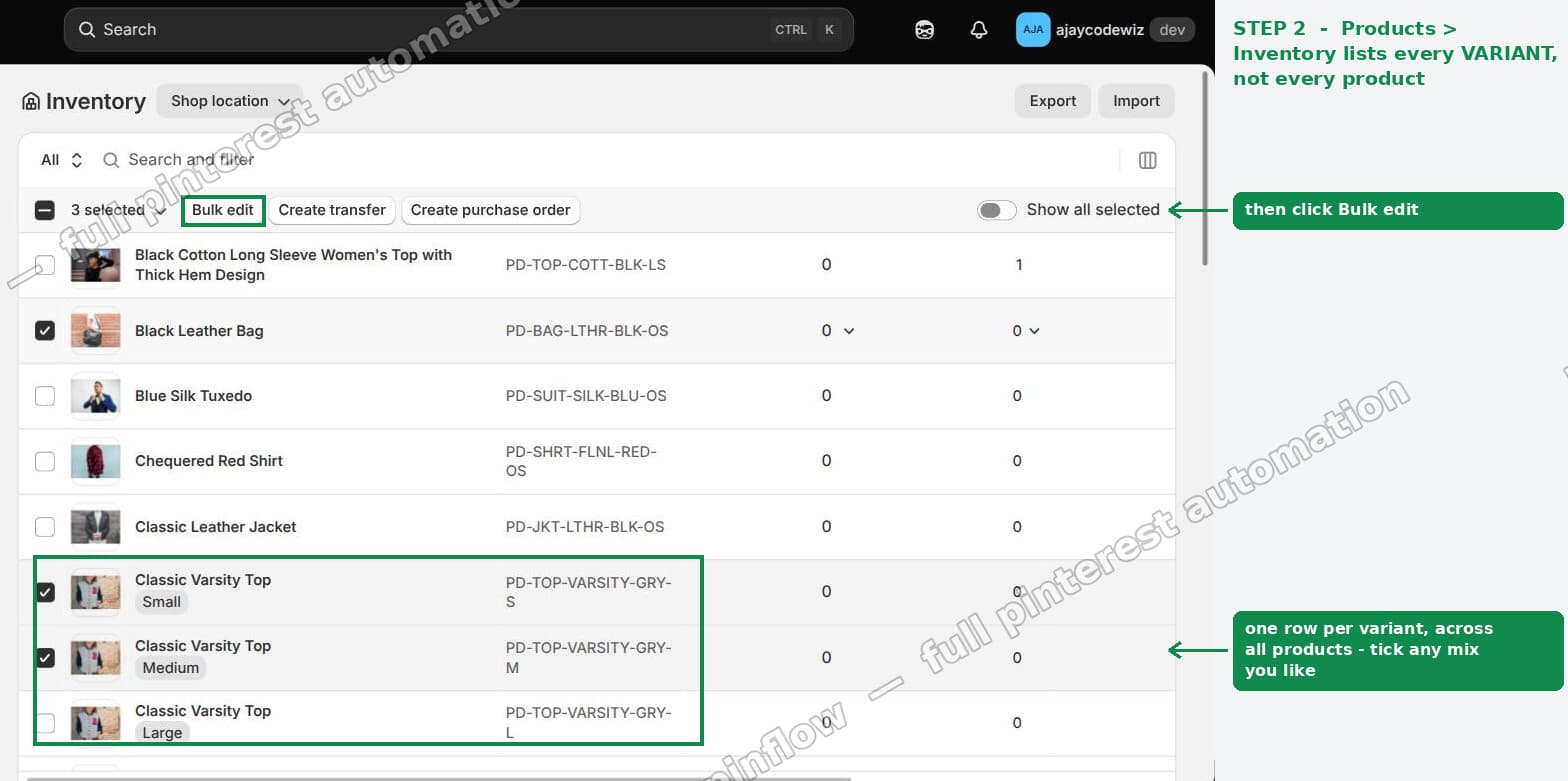This screenshot has width=1568, height=781.
Task: Tick the Classic Leather Jacket checkbox
Action: coord(45,527)
